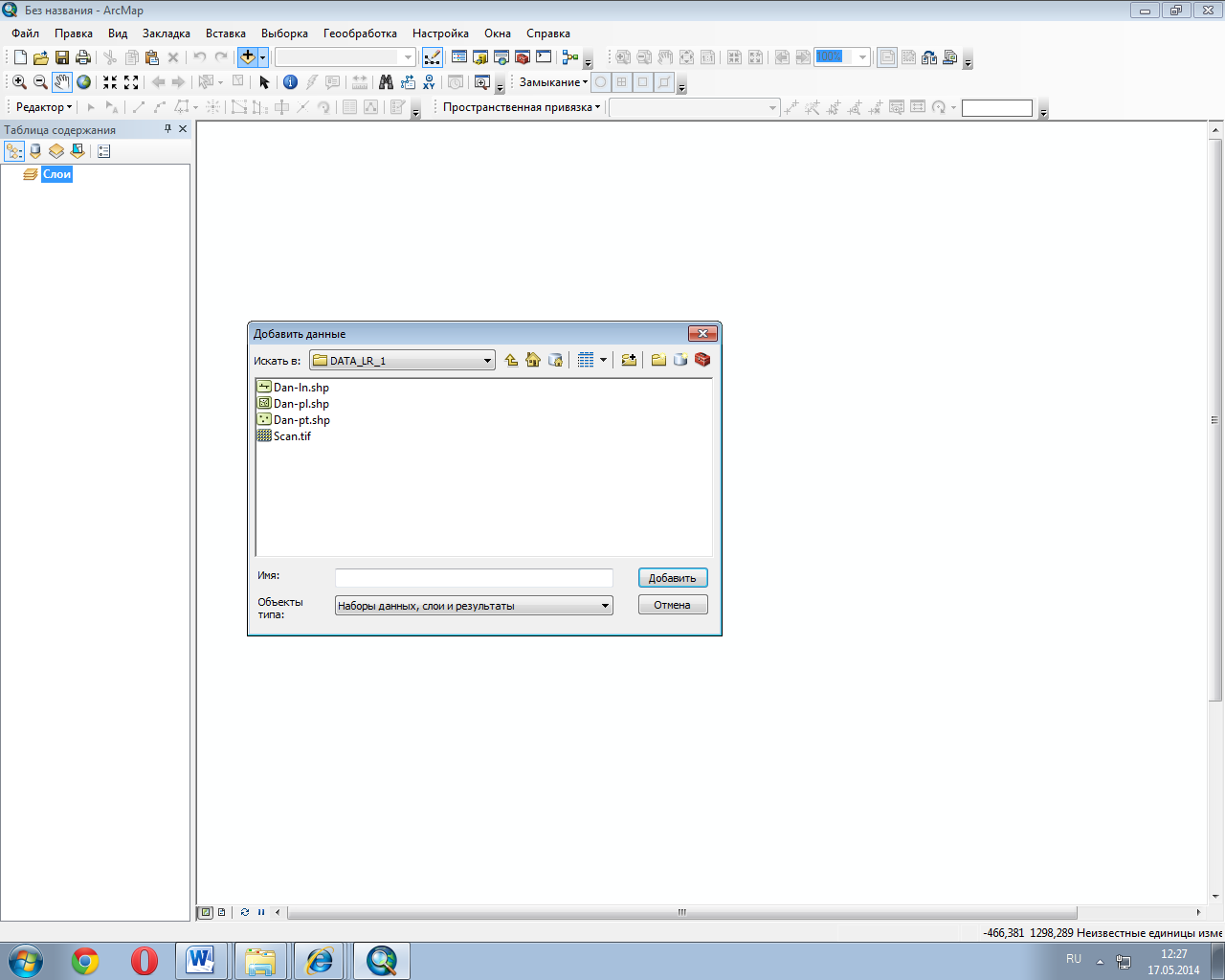Click the Connect To Folder icon

click(629, 361)
